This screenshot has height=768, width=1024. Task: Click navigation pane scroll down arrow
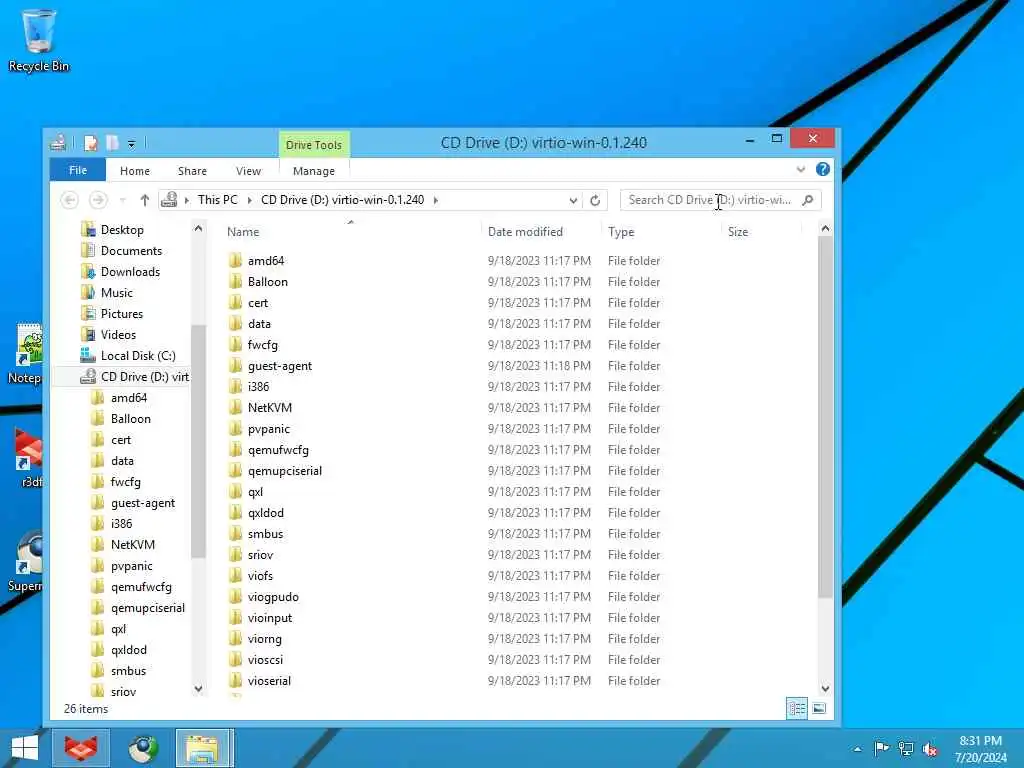pyautogui.click(x=199, y=688)
